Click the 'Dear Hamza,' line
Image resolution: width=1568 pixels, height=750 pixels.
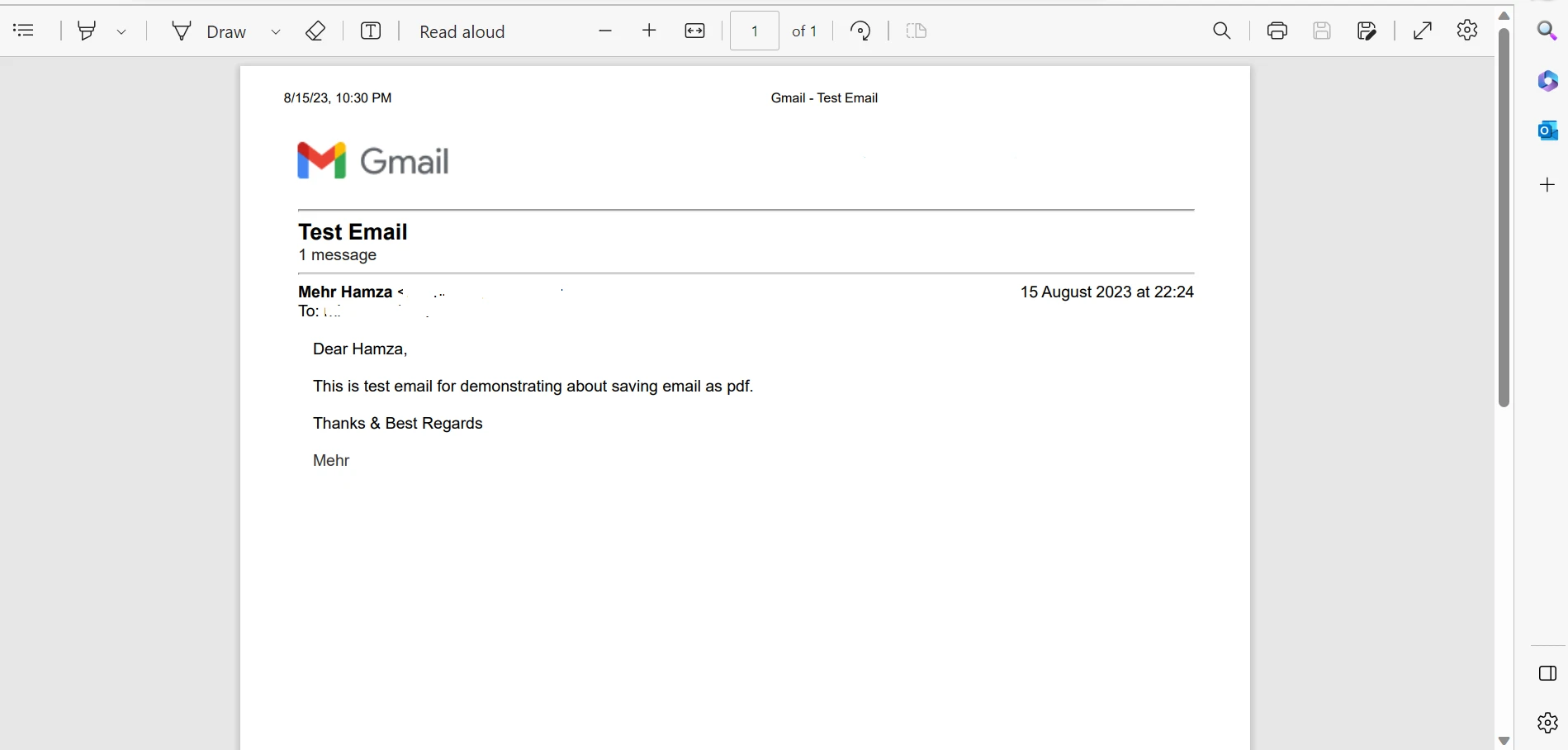[360, 349]
